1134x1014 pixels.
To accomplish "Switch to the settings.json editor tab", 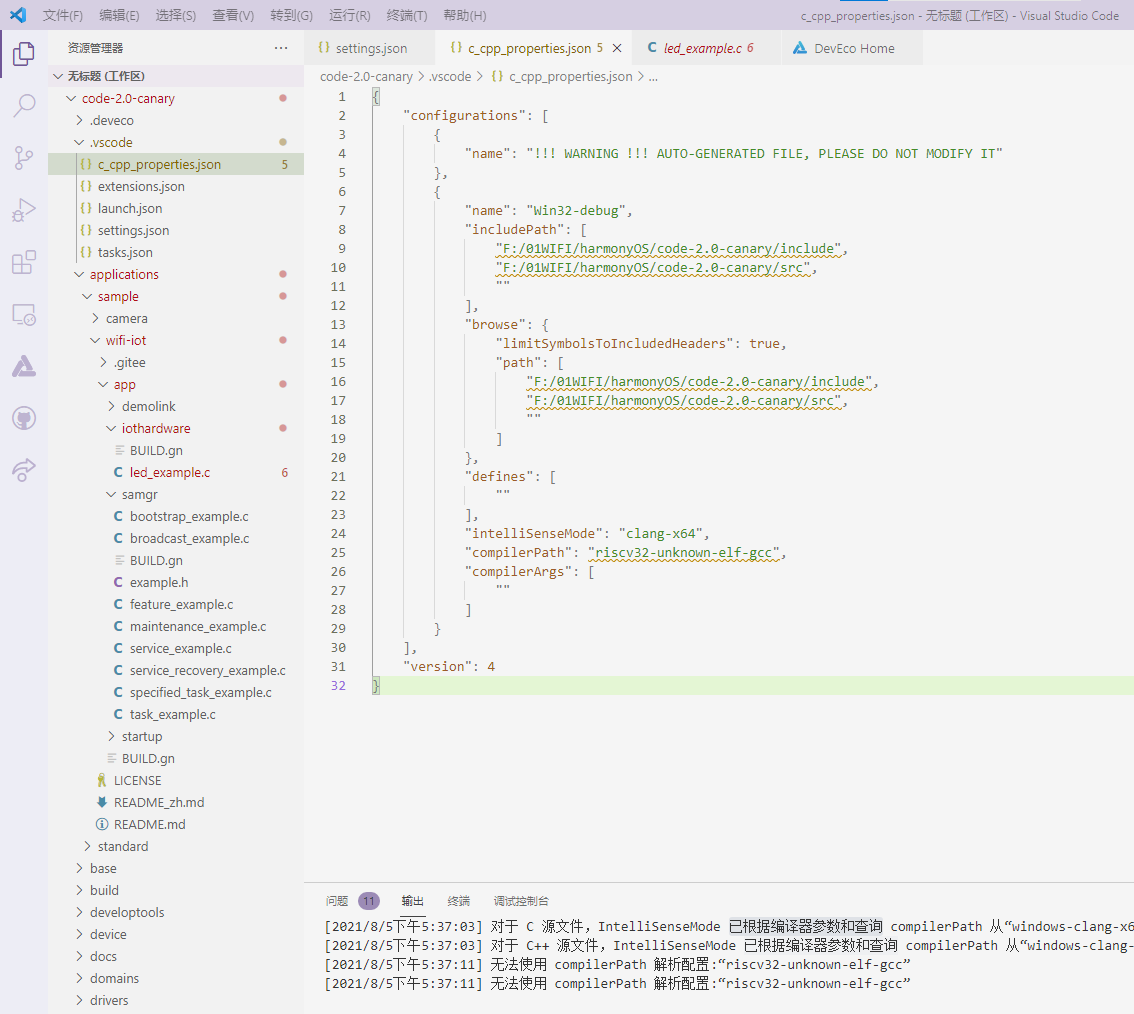I will point(370,48).
